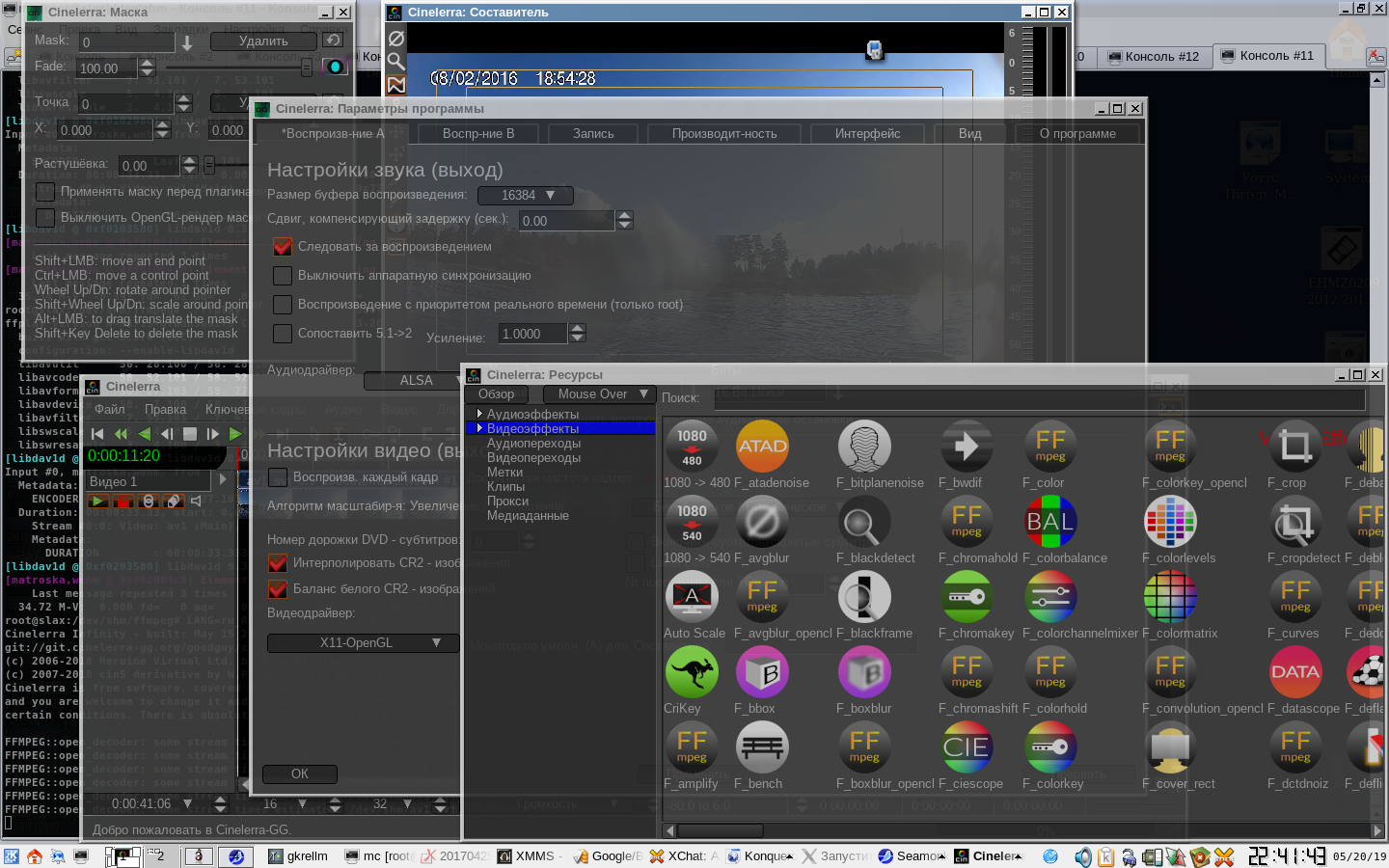Click the protect-video circle-slash tool in Compositor
1389x868 pixels.
coord(395,39)
